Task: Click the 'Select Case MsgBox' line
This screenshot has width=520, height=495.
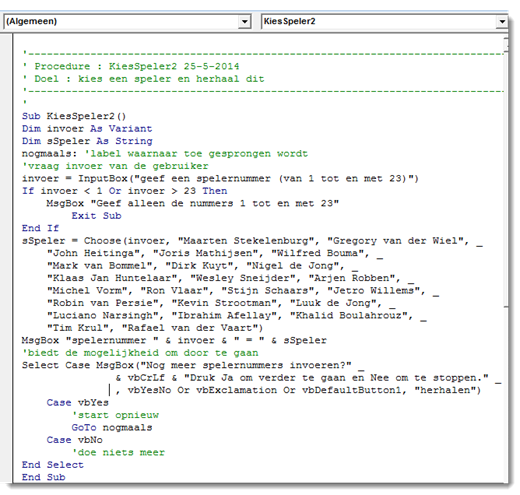Action: (193, 365)
